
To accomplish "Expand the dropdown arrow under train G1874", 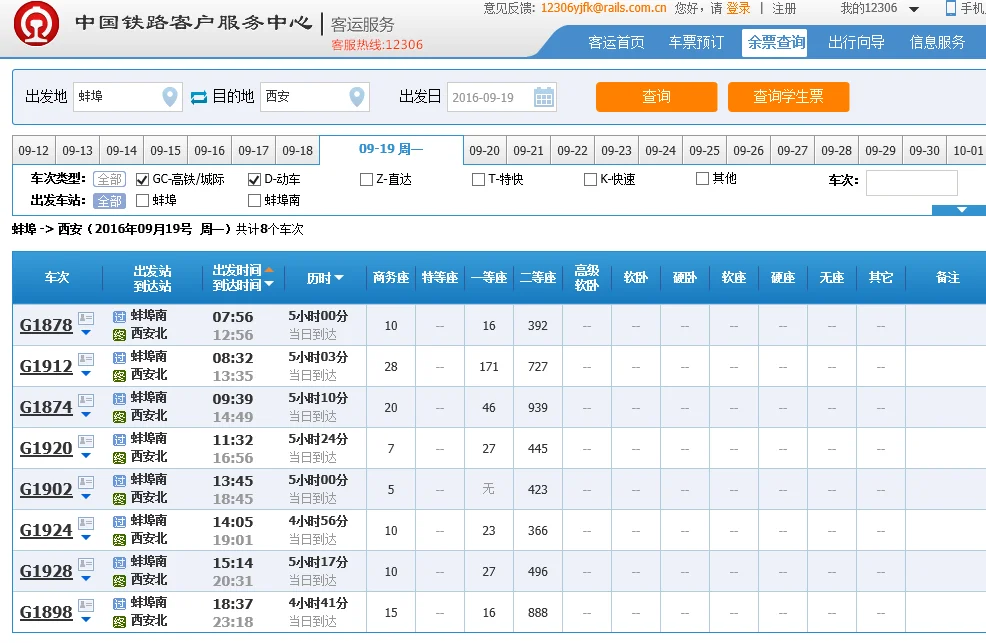I will (86, 413).
